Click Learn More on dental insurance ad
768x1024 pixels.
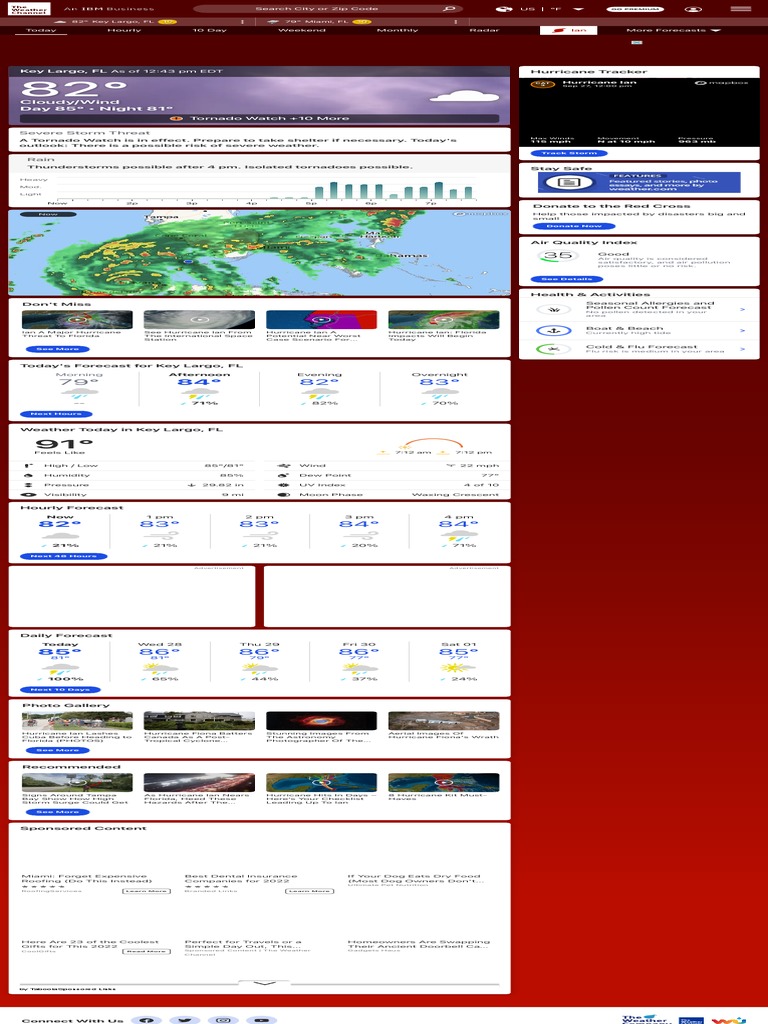tap(310, 891)
